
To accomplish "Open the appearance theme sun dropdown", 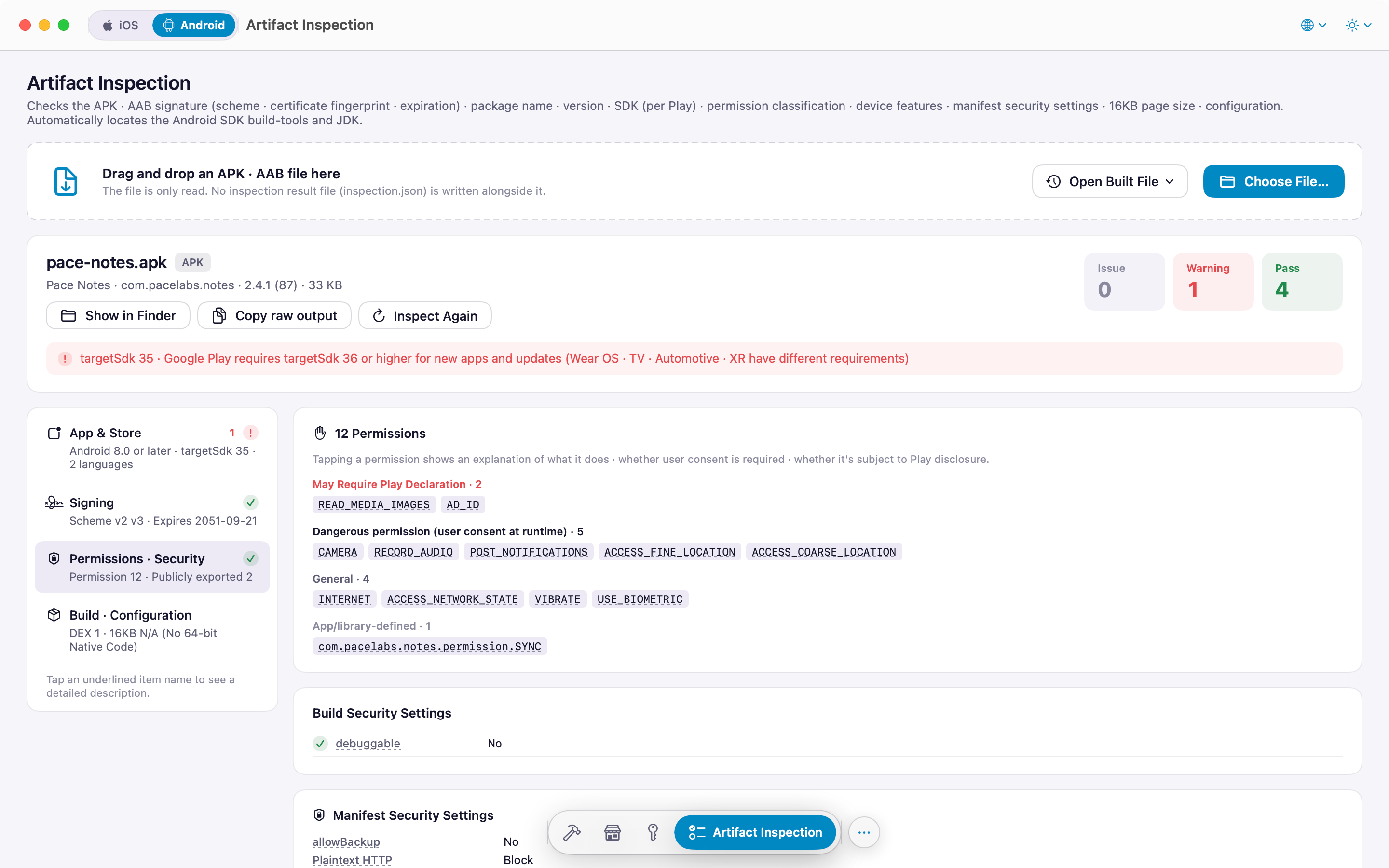I will point(1359,25).
